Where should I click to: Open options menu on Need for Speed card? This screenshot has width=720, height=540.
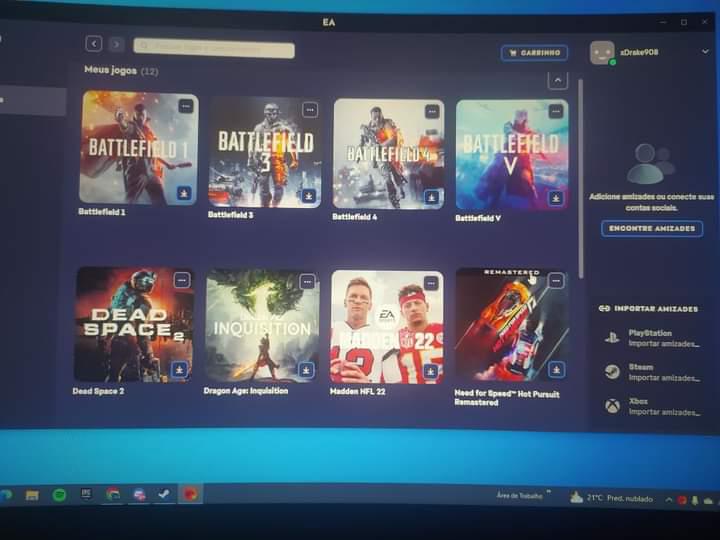556,280
